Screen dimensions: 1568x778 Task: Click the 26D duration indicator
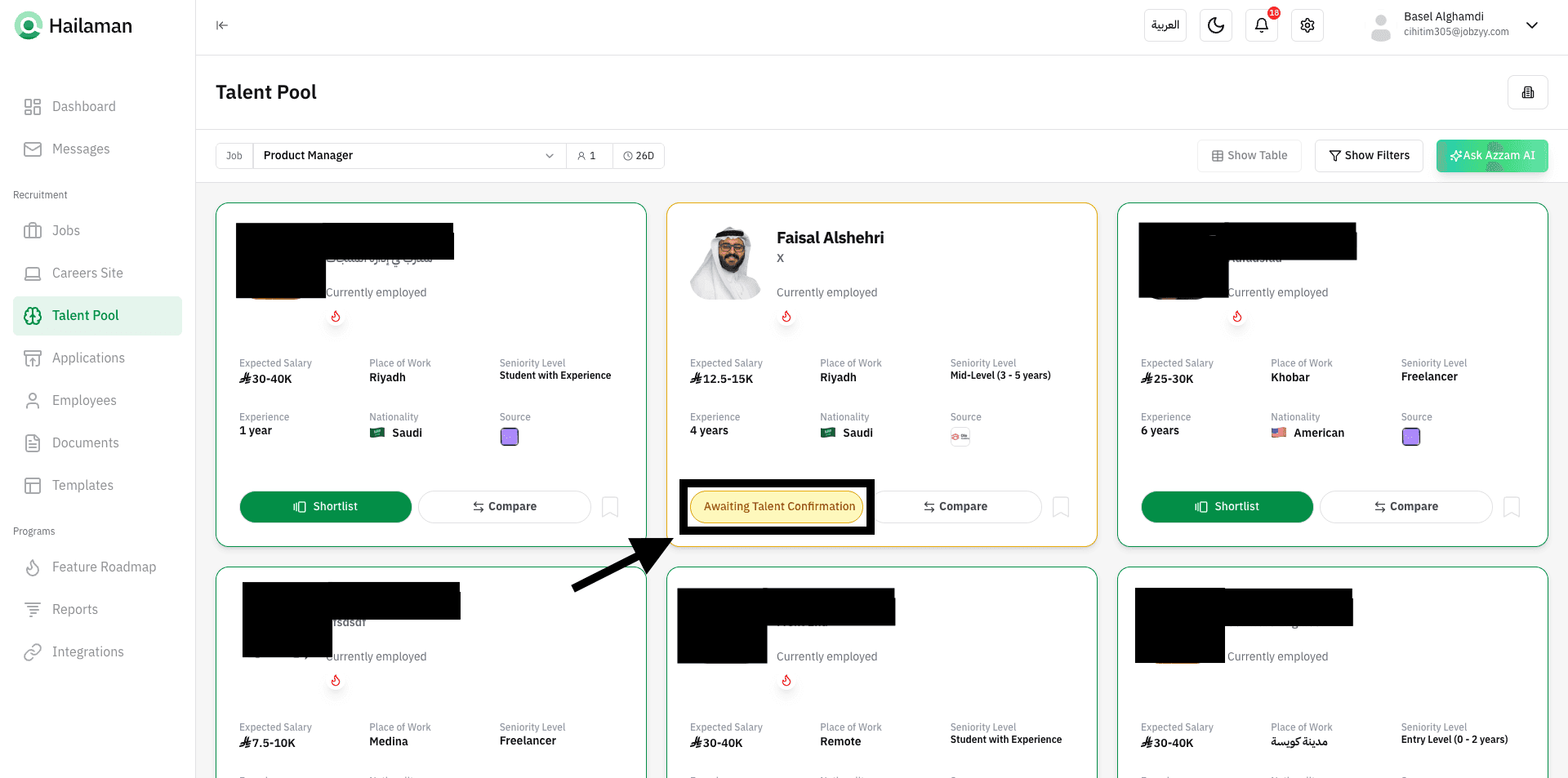pos(639,156)
